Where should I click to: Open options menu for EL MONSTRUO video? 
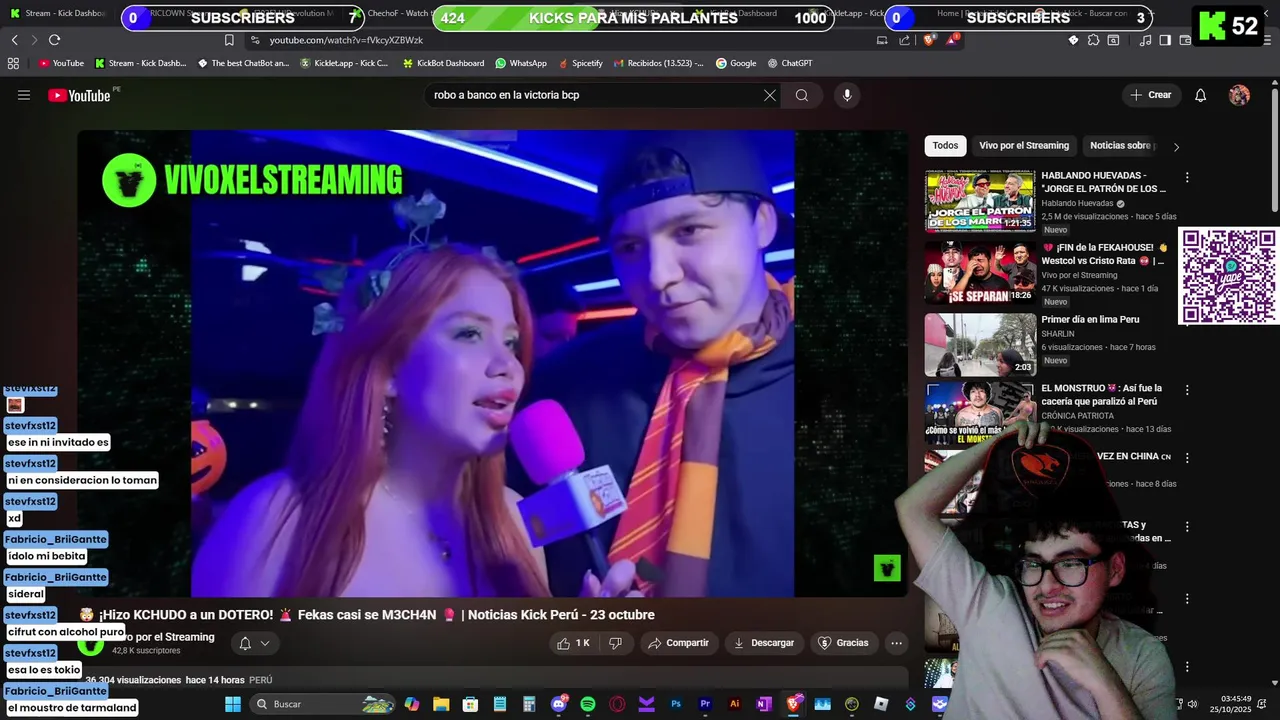(x=1187, y=390)
